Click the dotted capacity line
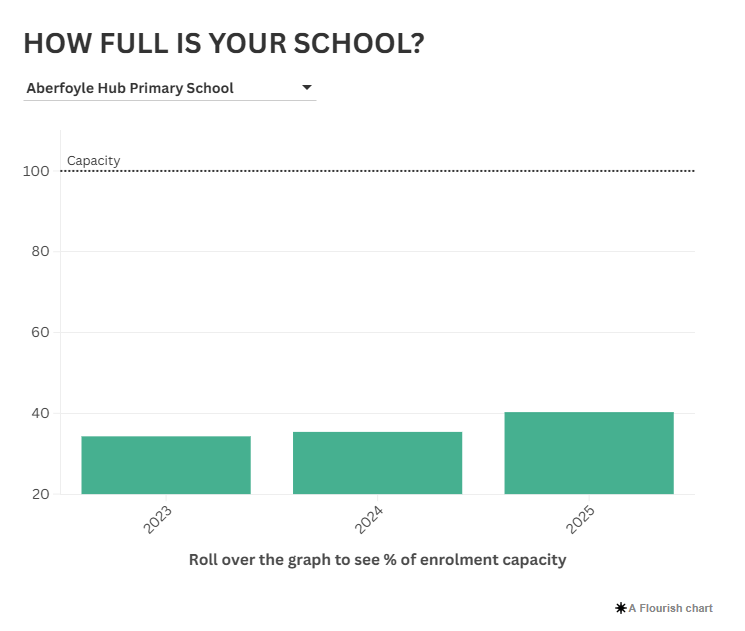 [x=400, y=171]
